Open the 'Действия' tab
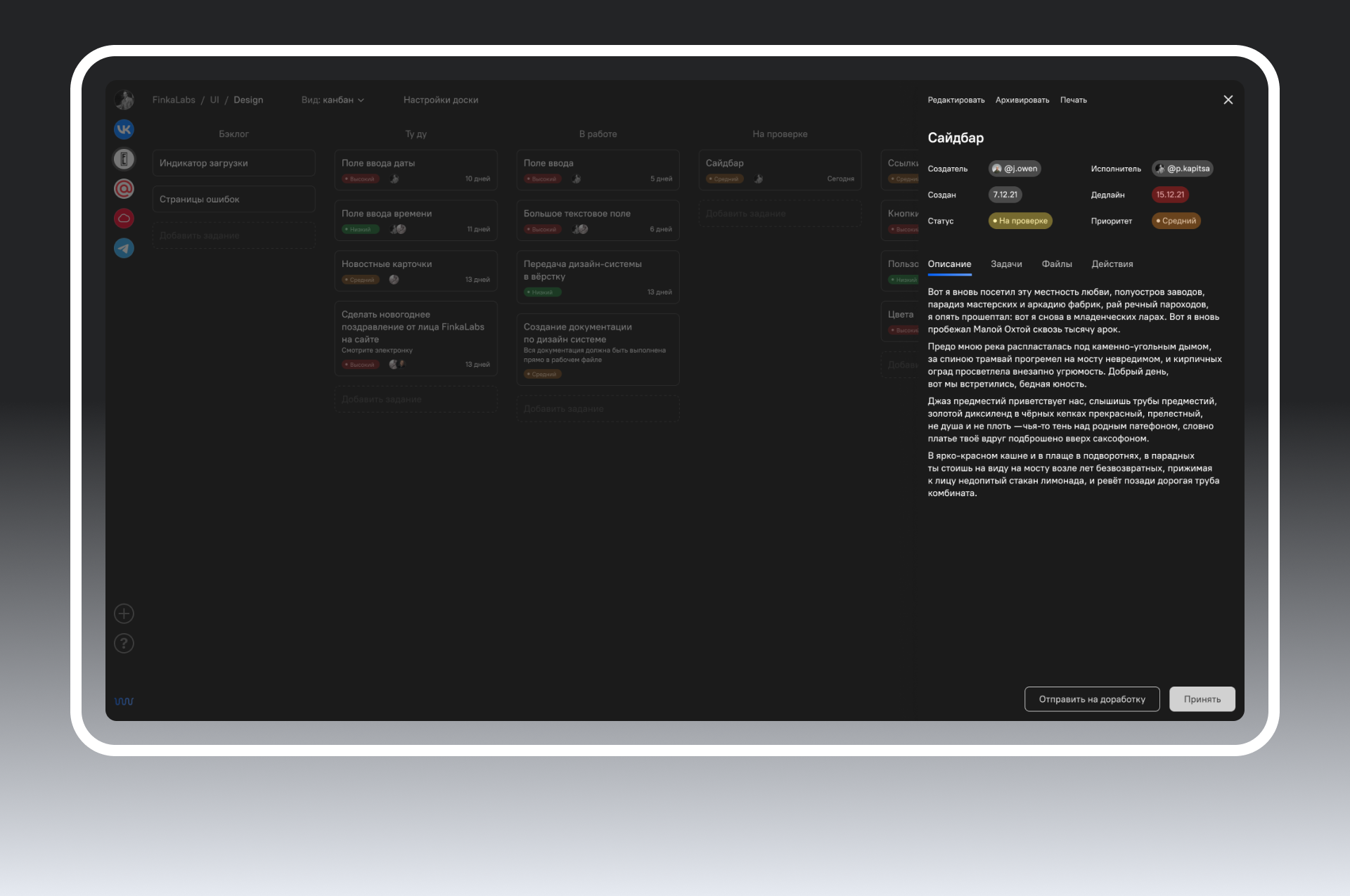Image resolution: width=1350 pixels, height=896 pixels. coord(1112,264)
